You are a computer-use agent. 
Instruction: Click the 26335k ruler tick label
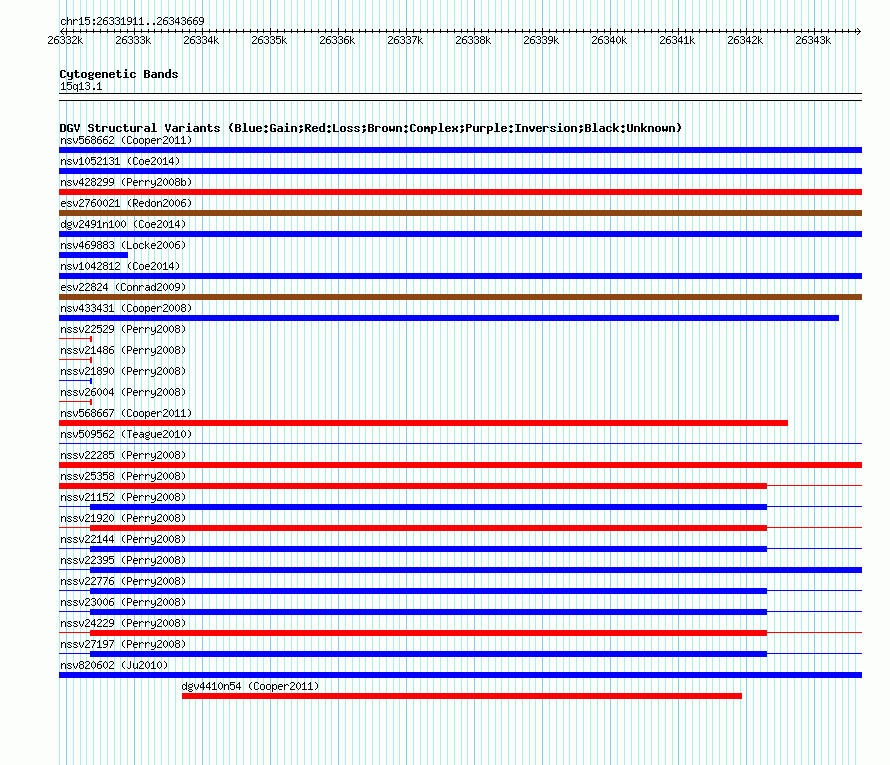click(269, 40)
